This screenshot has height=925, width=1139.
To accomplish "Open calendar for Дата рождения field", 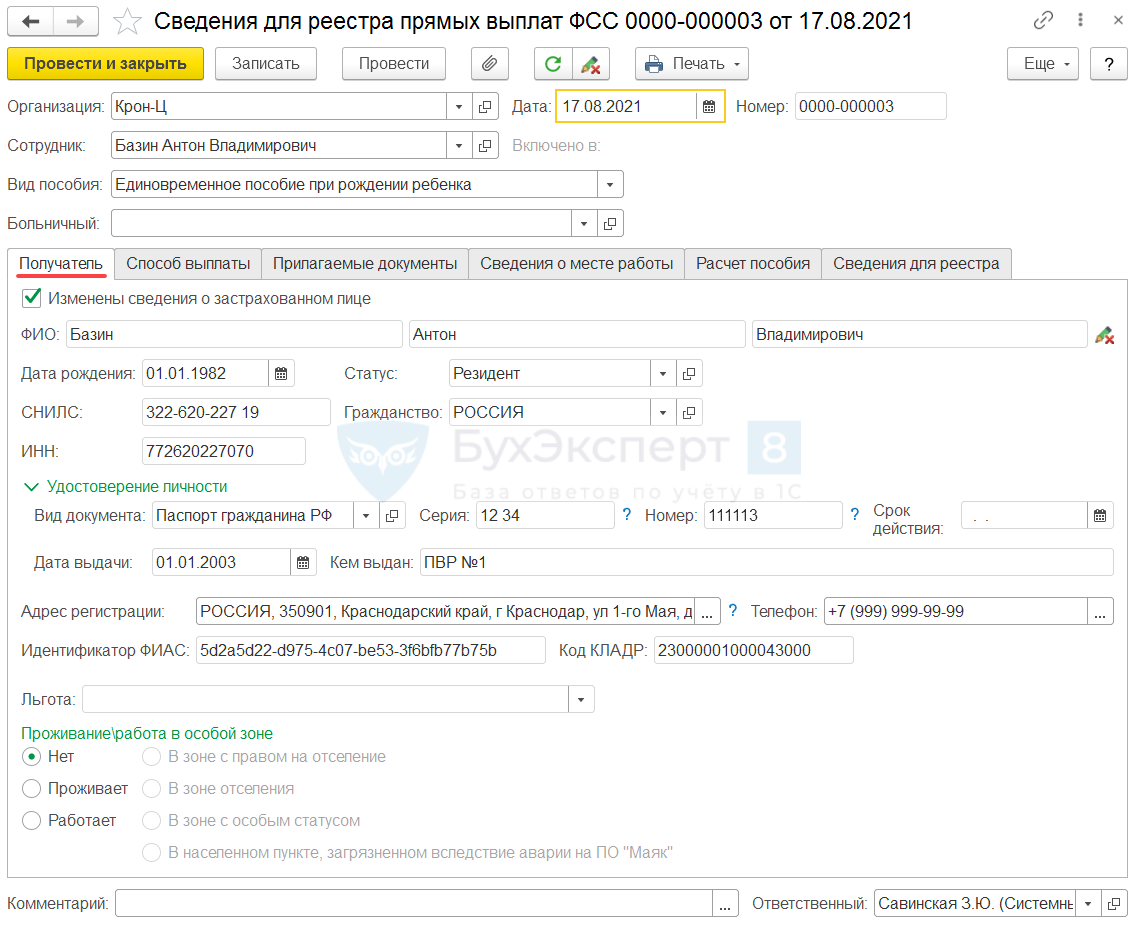I will tap(281, 373).
